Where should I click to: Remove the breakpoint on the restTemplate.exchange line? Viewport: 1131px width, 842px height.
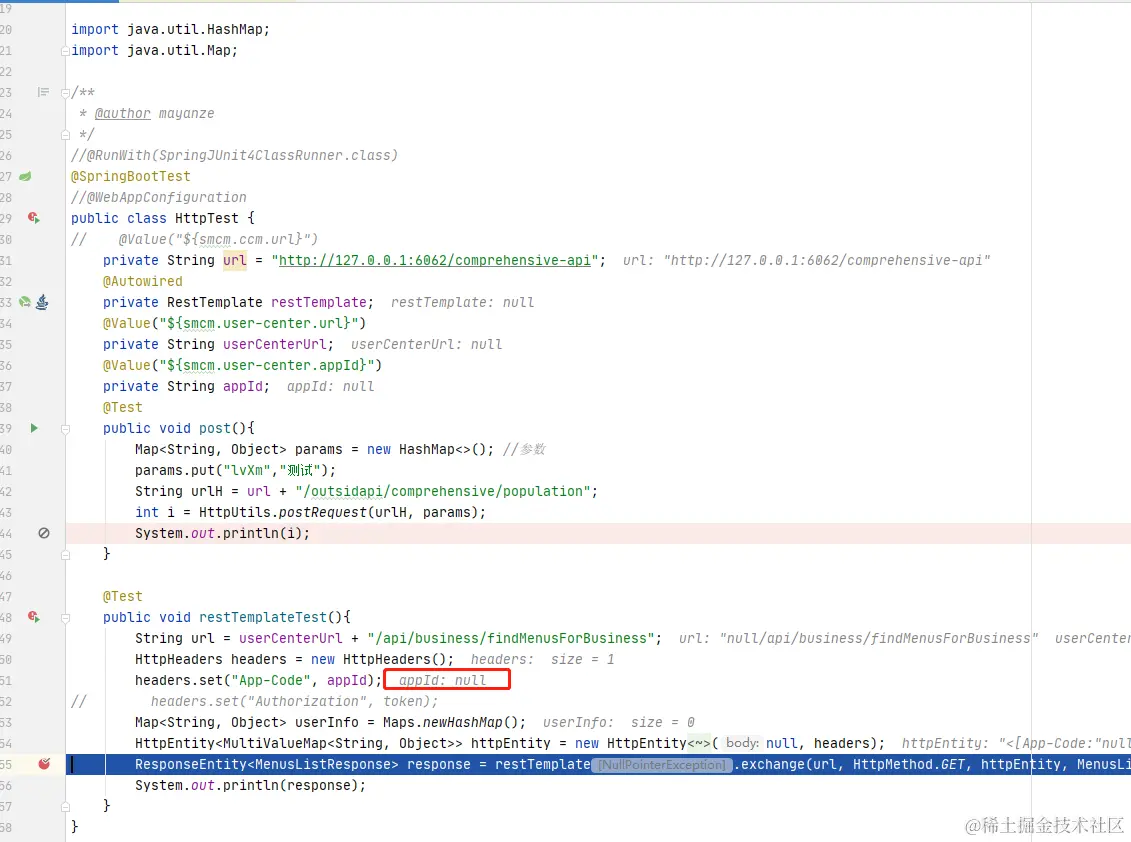click(44, 764)
